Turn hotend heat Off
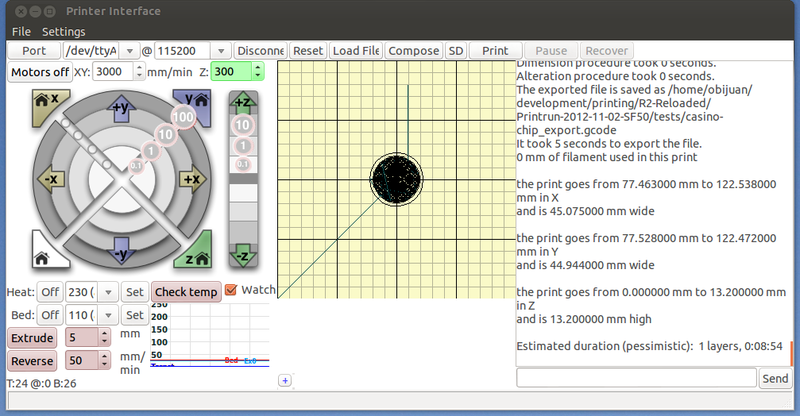This screenshot has width=800, height=416. pyautogui.click(x=49, y=292)
